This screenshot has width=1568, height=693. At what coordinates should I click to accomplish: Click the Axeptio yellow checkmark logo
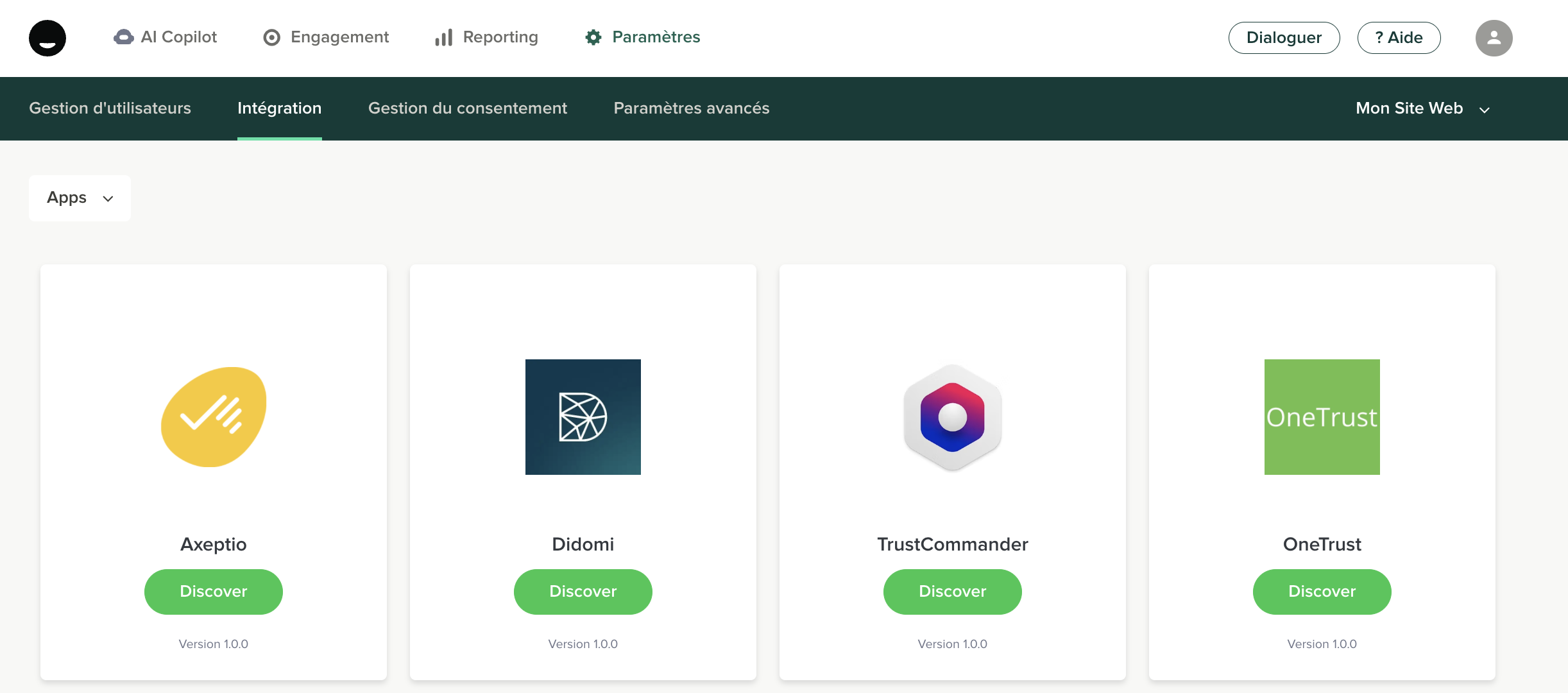pos(214,417)
